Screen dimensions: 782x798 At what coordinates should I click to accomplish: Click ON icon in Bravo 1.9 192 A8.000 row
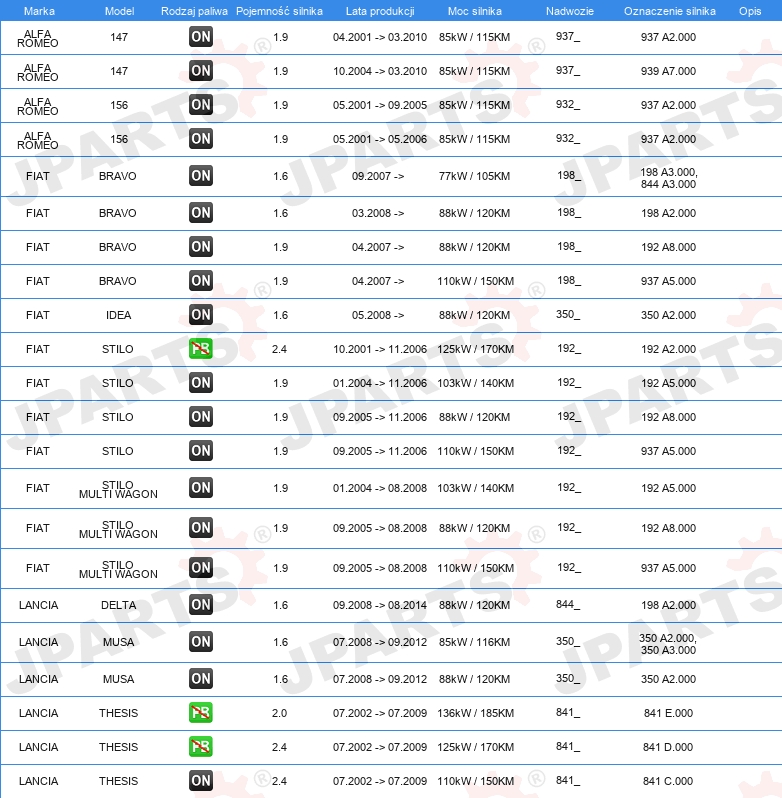pyautogui.click(x=200, y=247)
